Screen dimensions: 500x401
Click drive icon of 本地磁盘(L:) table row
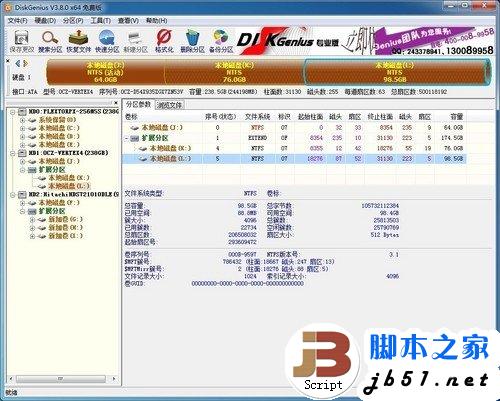pos(143,159)
